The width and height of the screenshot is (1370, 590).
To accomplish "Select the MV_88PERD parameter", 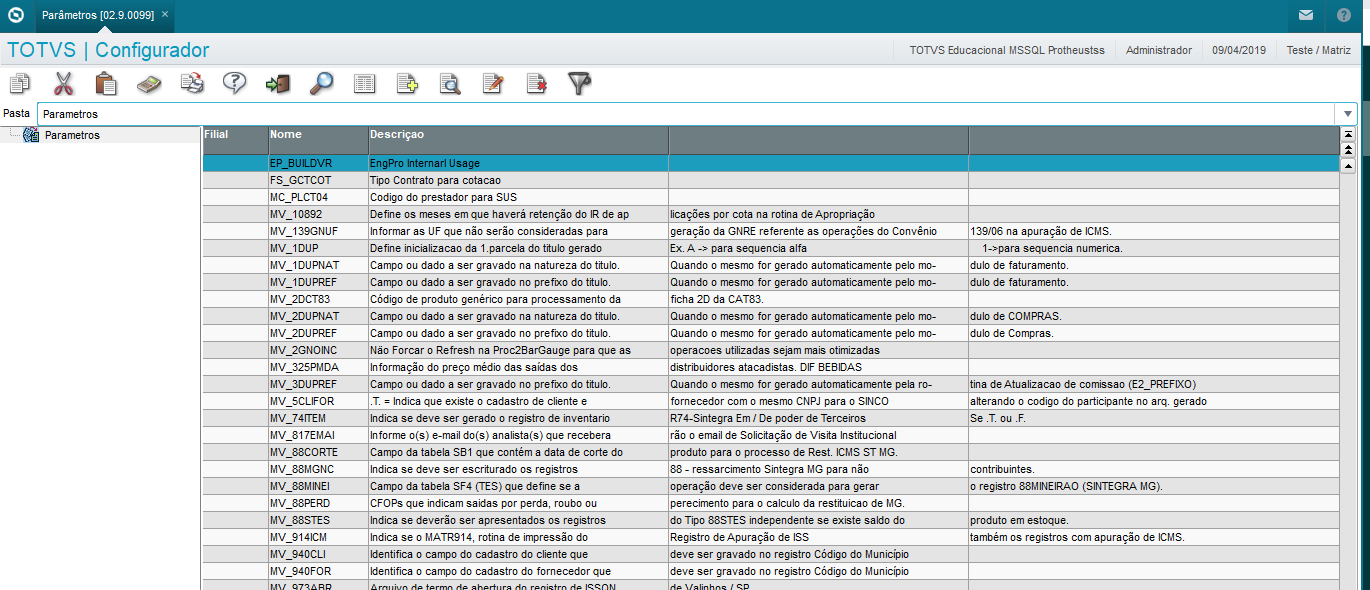I will [x=770, y=503].
